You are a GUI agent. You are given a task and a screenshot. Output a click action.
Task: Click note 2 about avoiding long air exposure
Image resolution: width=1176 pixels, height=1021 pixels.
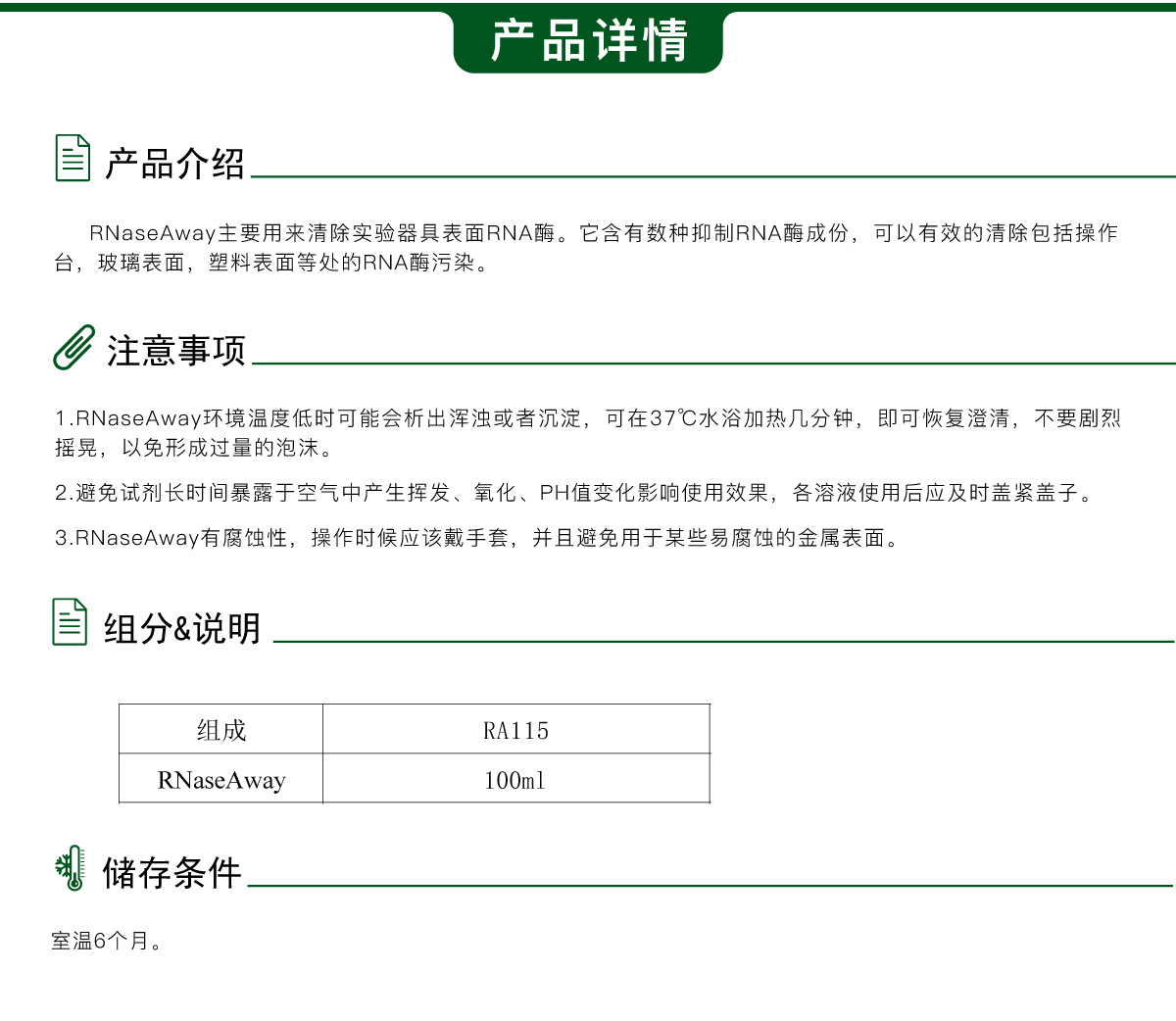pos(574,493)
